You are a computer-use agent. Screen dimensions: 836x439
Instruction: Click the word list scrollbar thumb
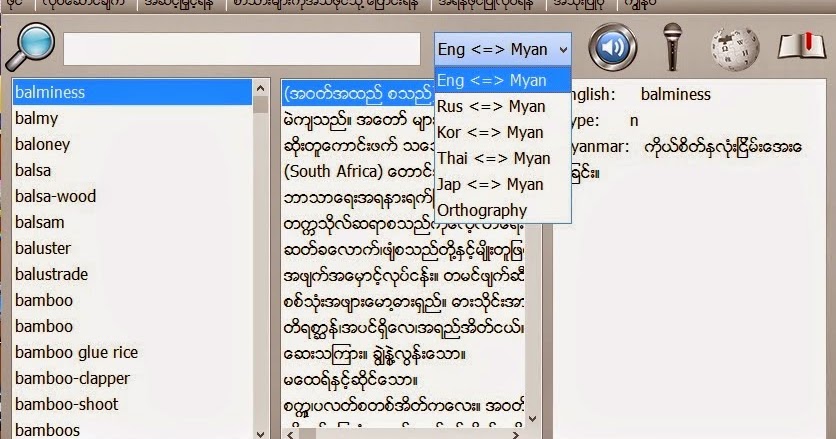coord(261,105)
